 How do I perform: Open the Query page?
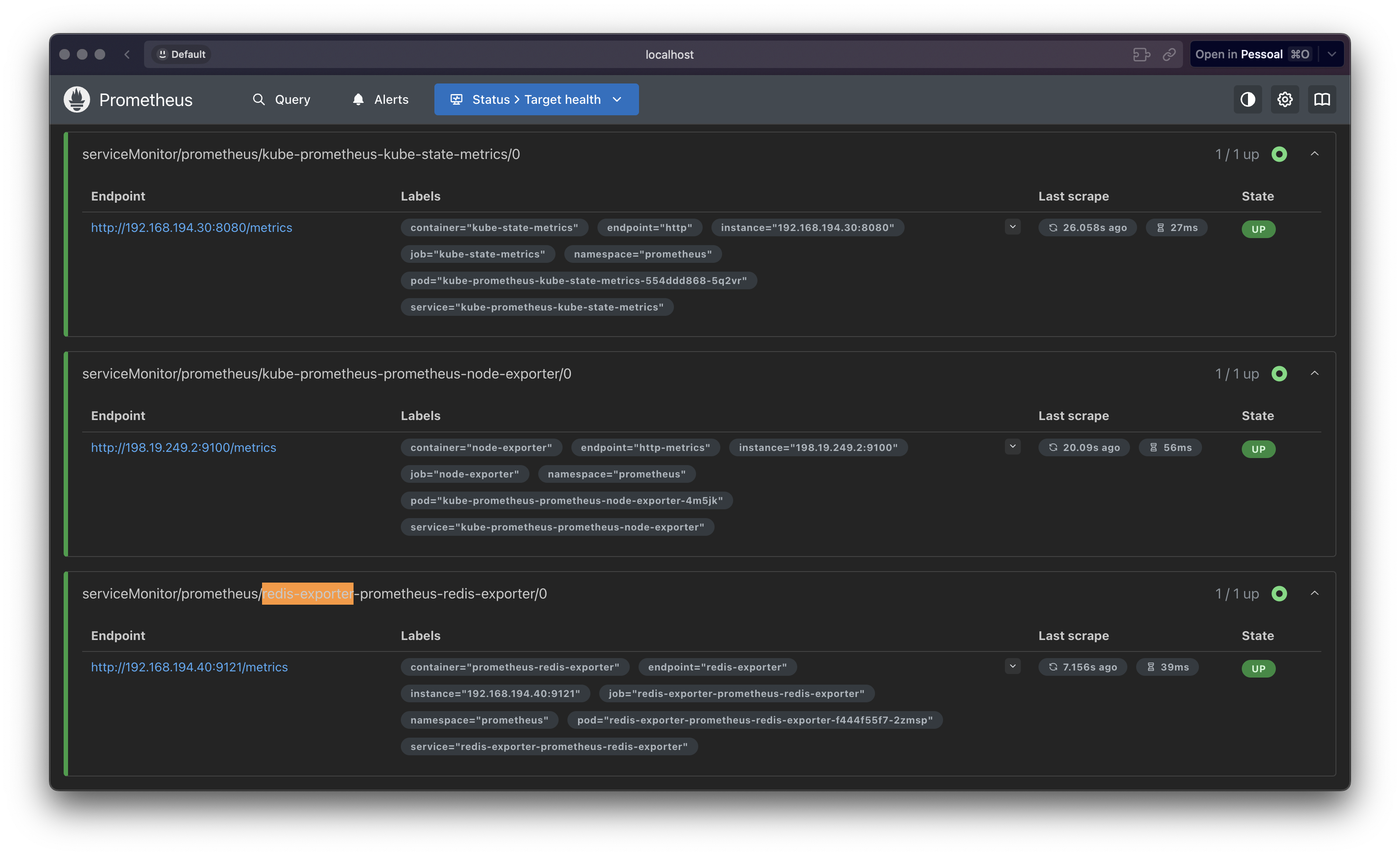click(x=282, y=100)
